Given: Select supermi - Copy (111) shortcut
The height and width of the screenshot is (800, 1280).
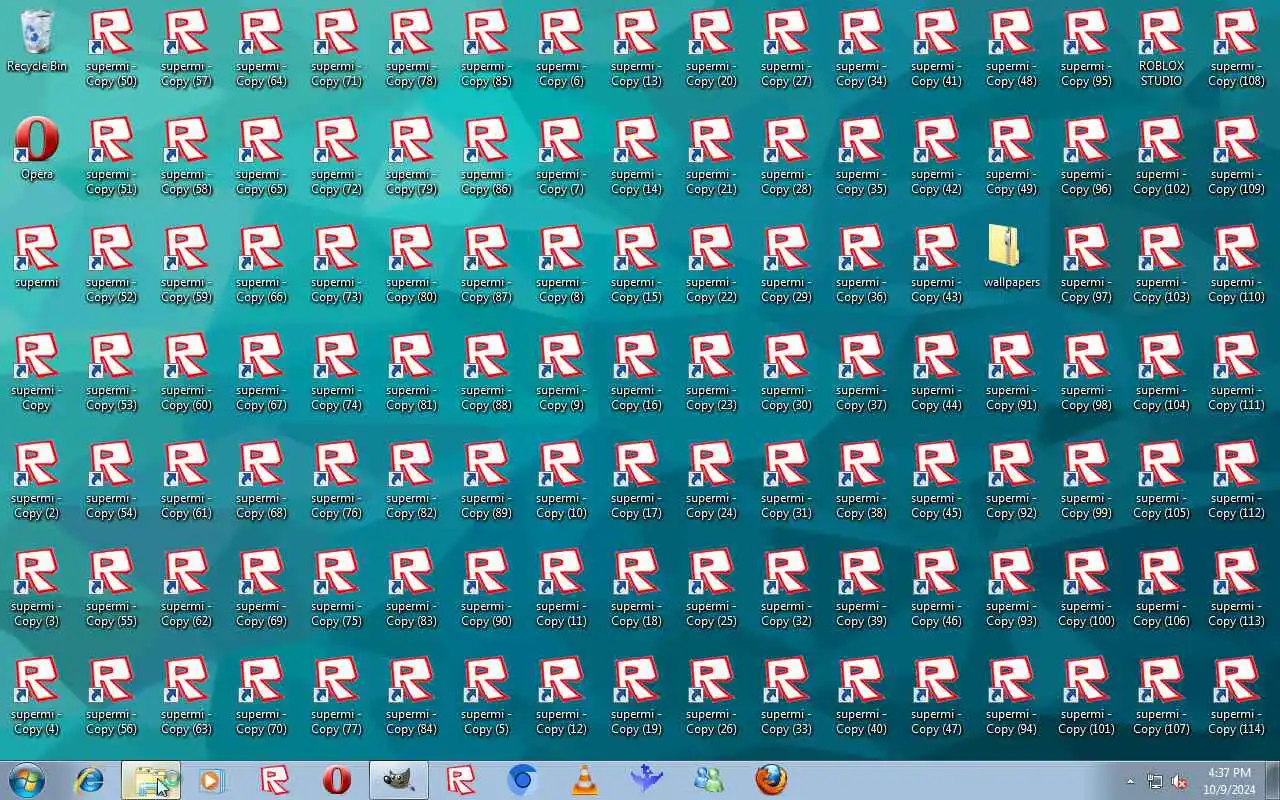Looking at the screenshot, I should point(1237,372).
